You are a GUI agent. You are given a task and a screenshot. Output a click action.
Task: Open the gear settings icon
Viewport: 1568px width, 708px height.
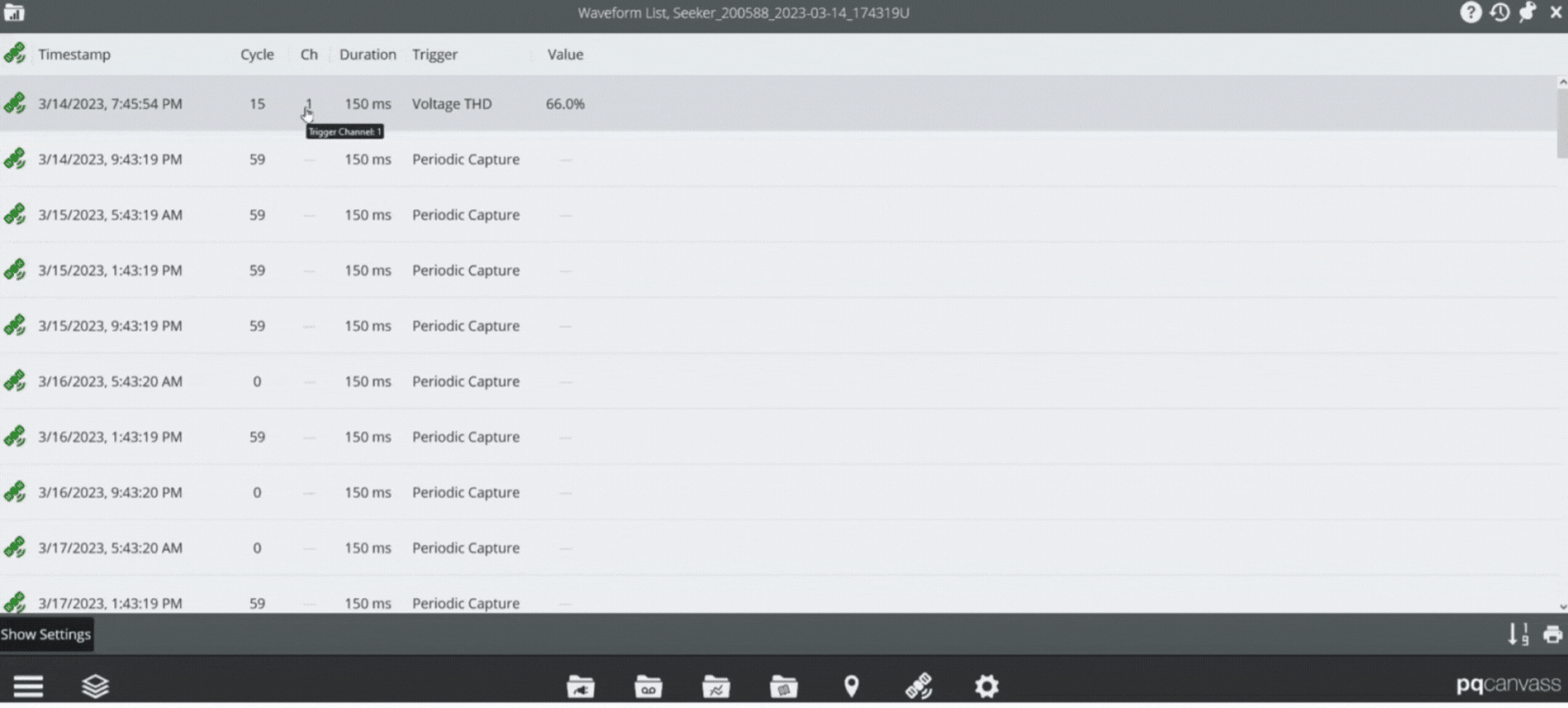tap(986, 686)
